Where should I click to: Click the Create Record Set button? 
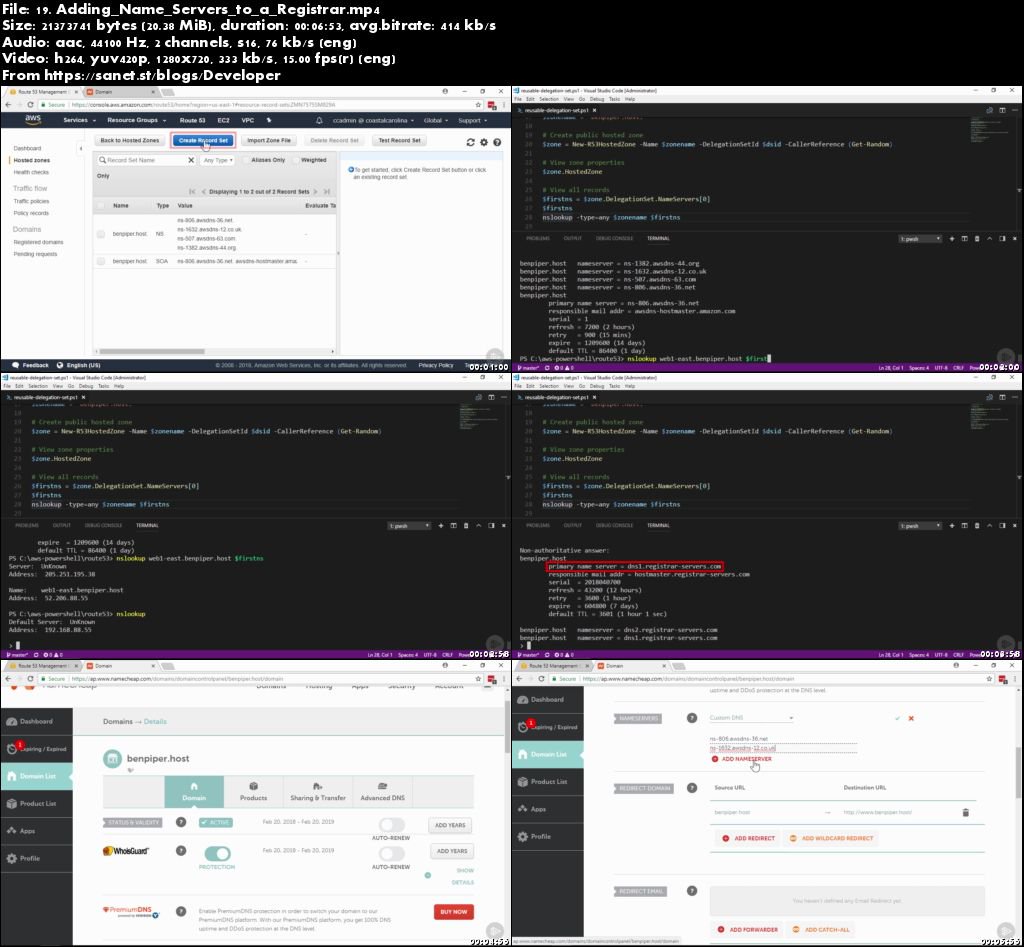(x=203, y=140)
